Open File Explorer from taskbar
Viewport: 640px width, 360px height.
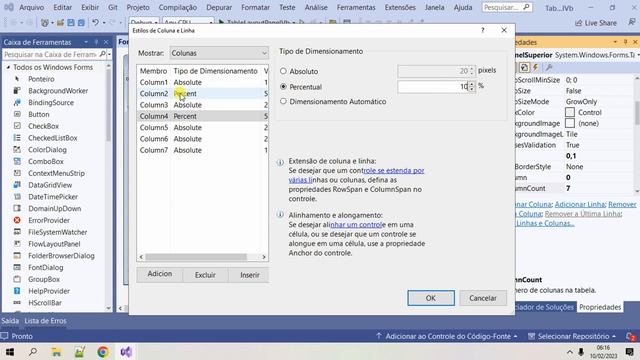[x=56, y=352]
